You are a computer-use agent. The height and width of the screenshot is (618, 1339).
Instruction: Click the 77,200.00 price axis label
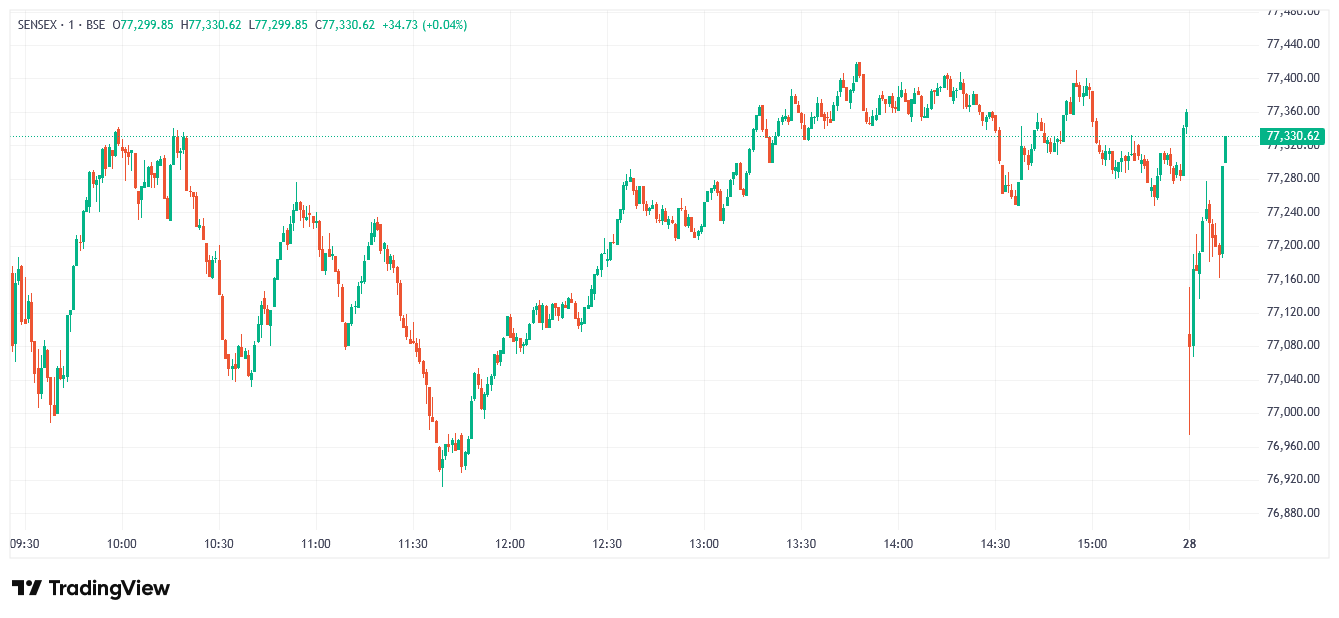[1294, 245]
